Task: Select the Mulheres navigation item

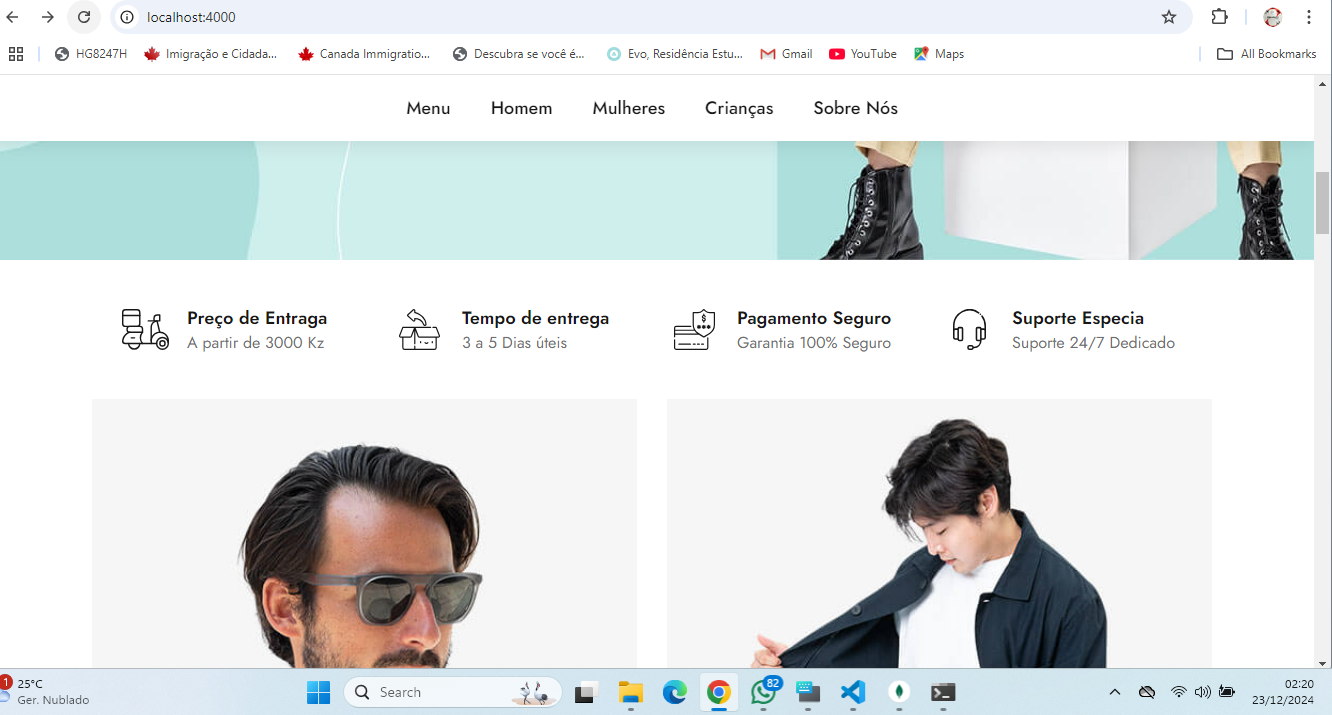Action: click(628, 108)
